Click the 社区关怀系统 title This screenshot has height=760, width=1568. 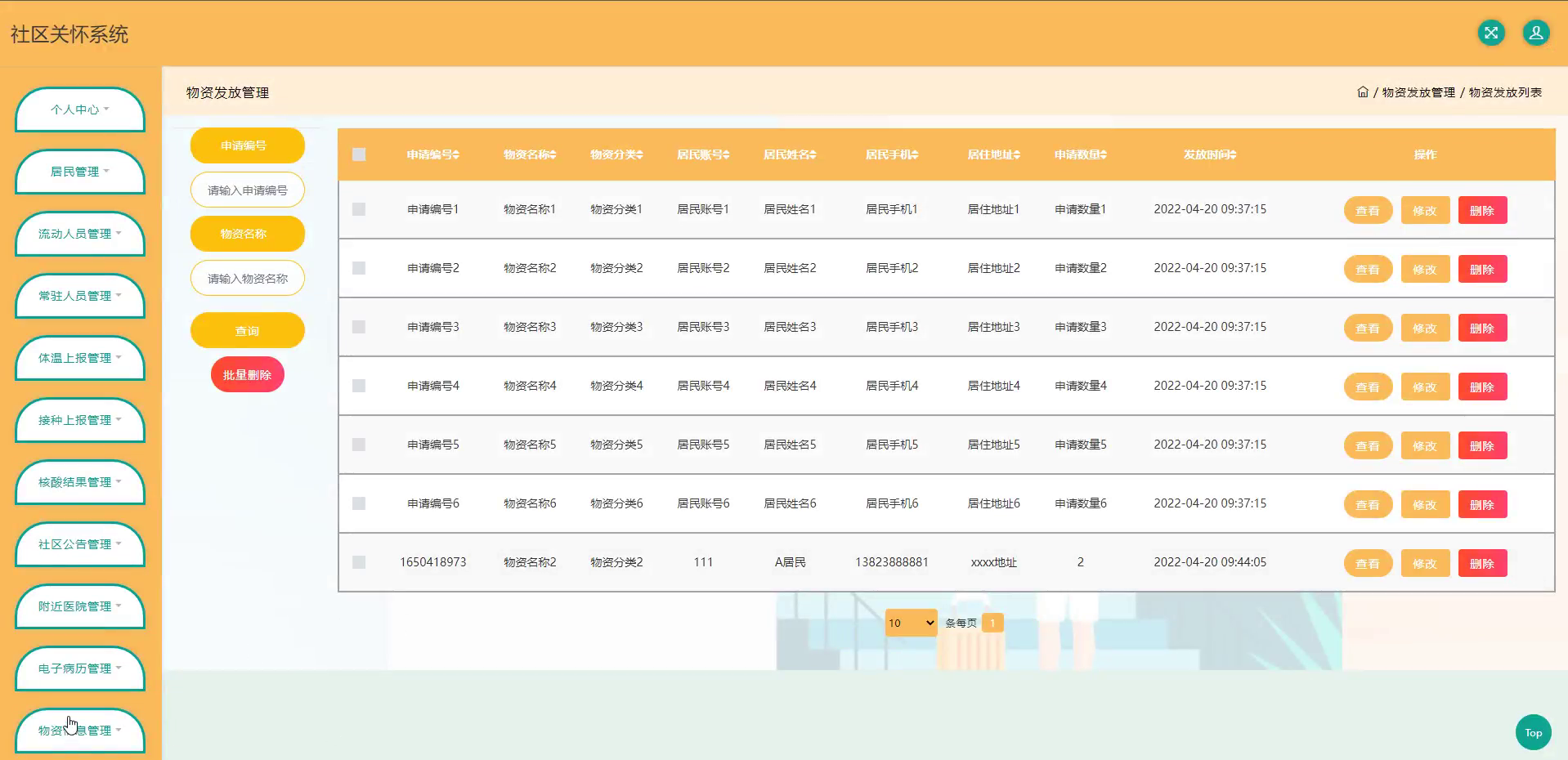[x=69, y=34]
